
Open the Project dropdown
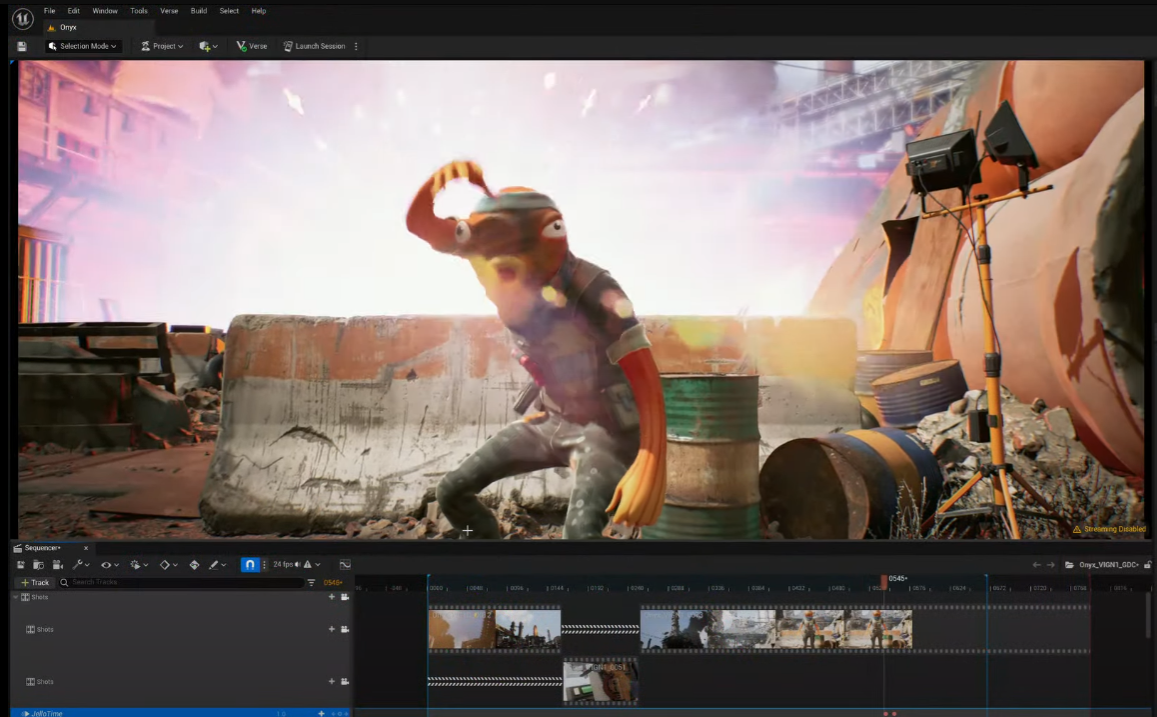(162, 46)
